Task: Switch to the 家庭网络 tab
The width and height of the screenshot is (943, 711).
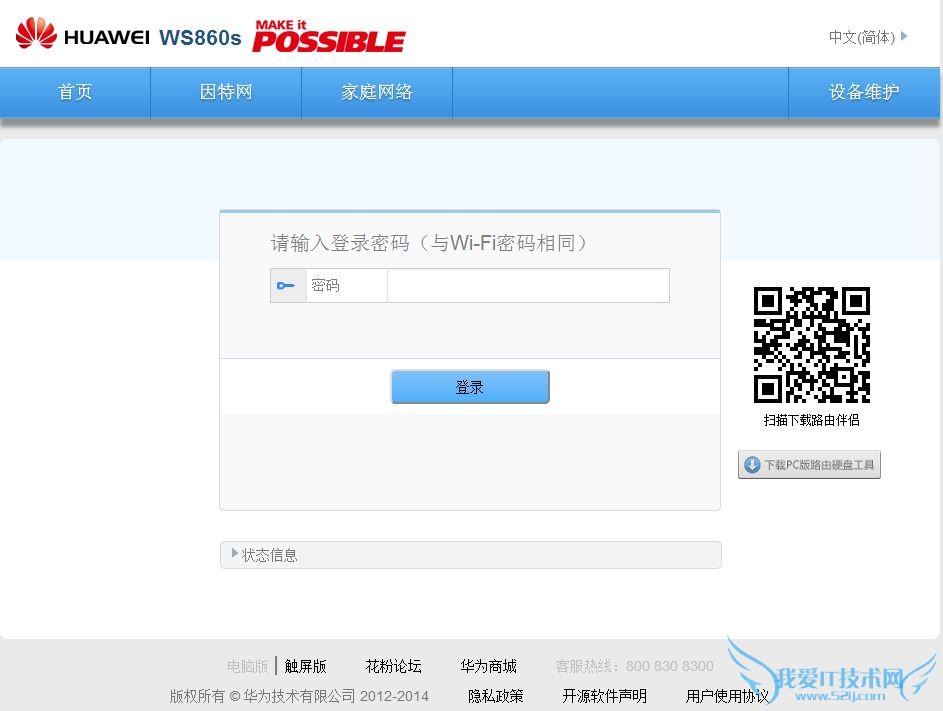Action: (377, 92)
